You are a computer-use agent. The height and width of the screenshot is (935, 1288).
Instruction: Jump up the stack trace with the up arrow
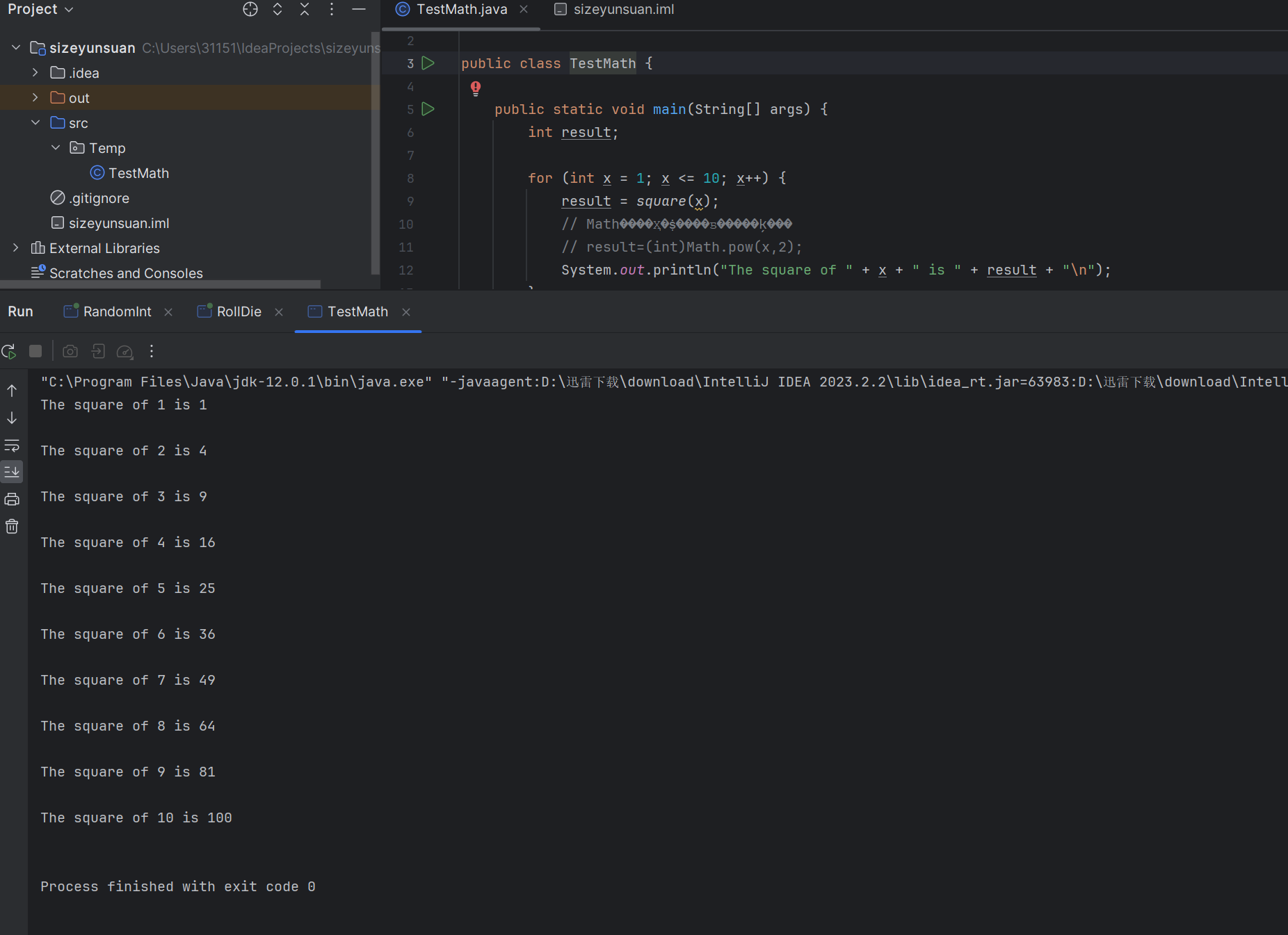pos(12,391)
